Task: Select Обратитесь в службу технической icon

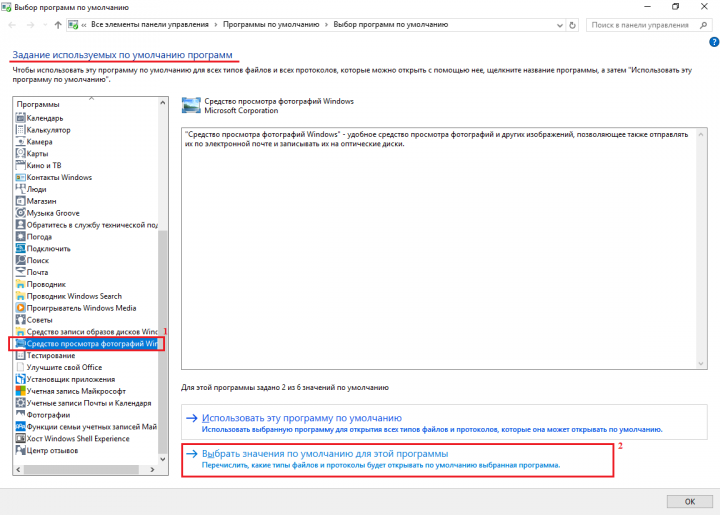Action: click(20, 225)
